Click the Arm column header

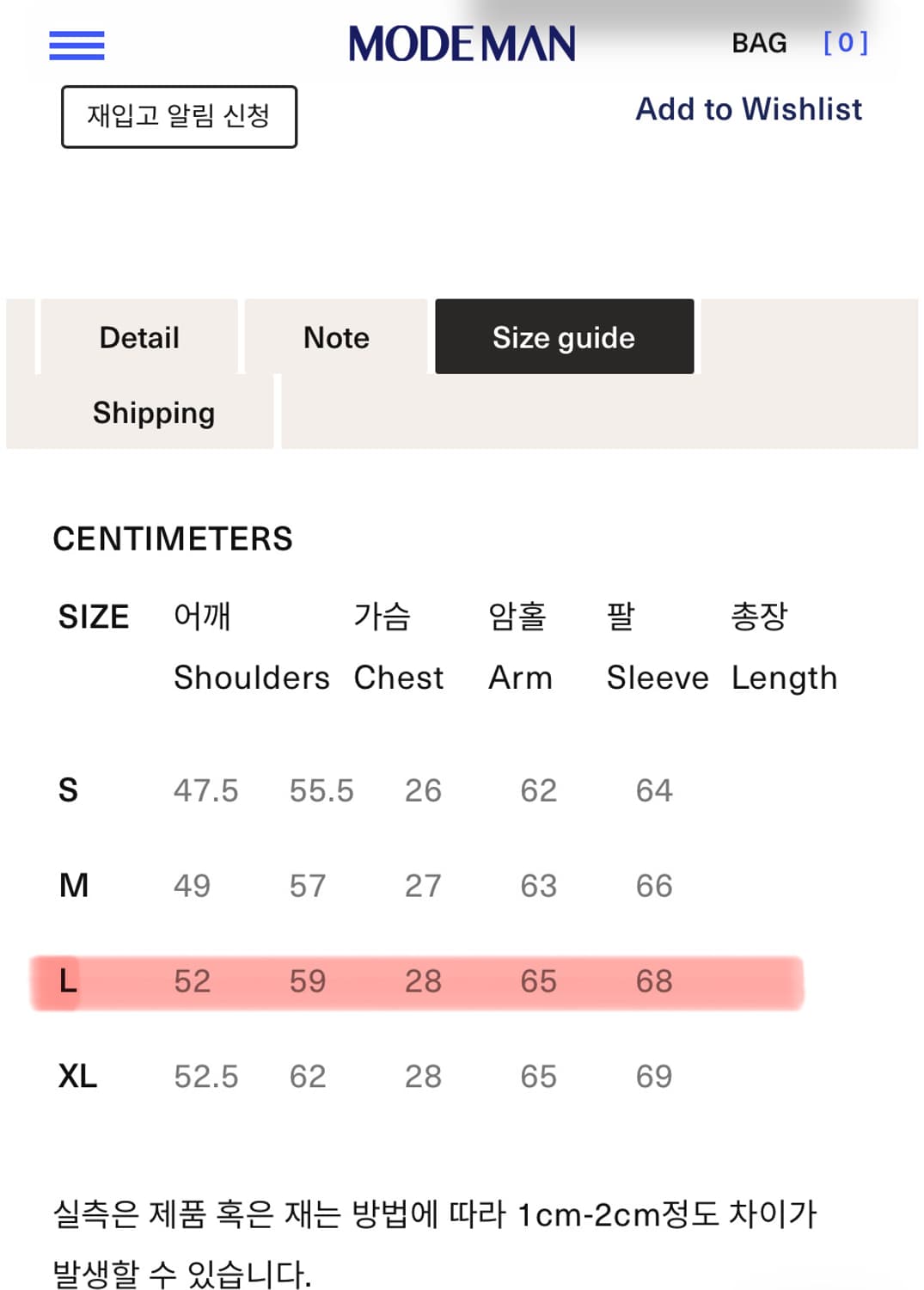pos(520,678)
